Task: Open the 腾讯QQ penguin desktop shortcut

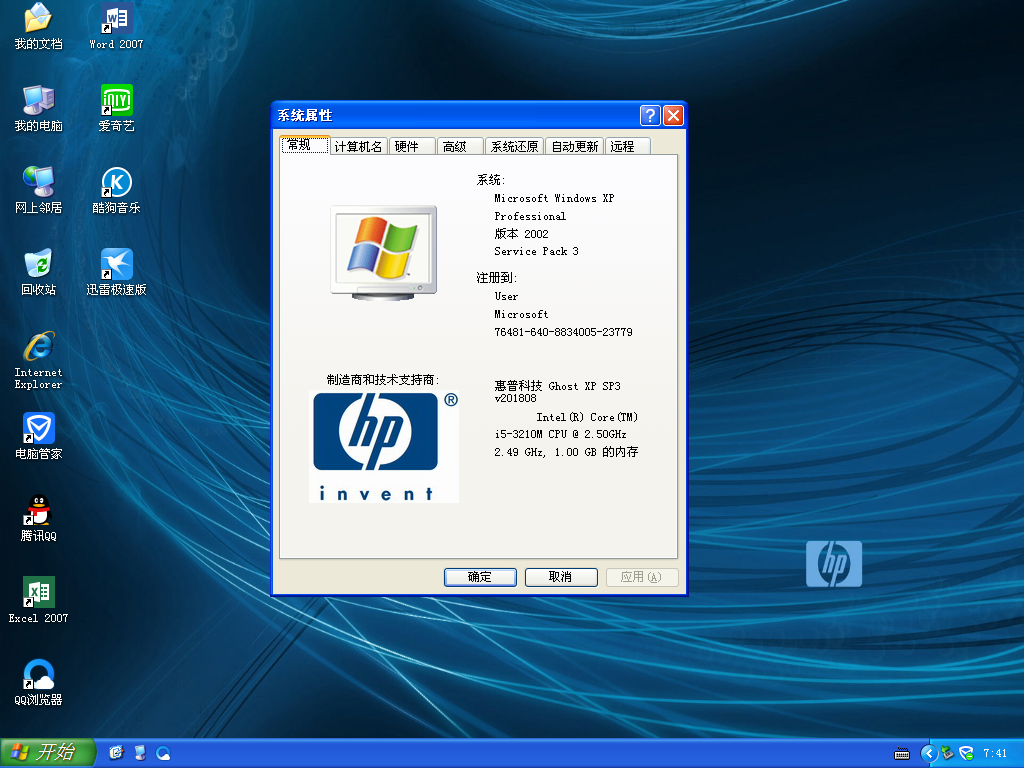Action: coord(39,519)
